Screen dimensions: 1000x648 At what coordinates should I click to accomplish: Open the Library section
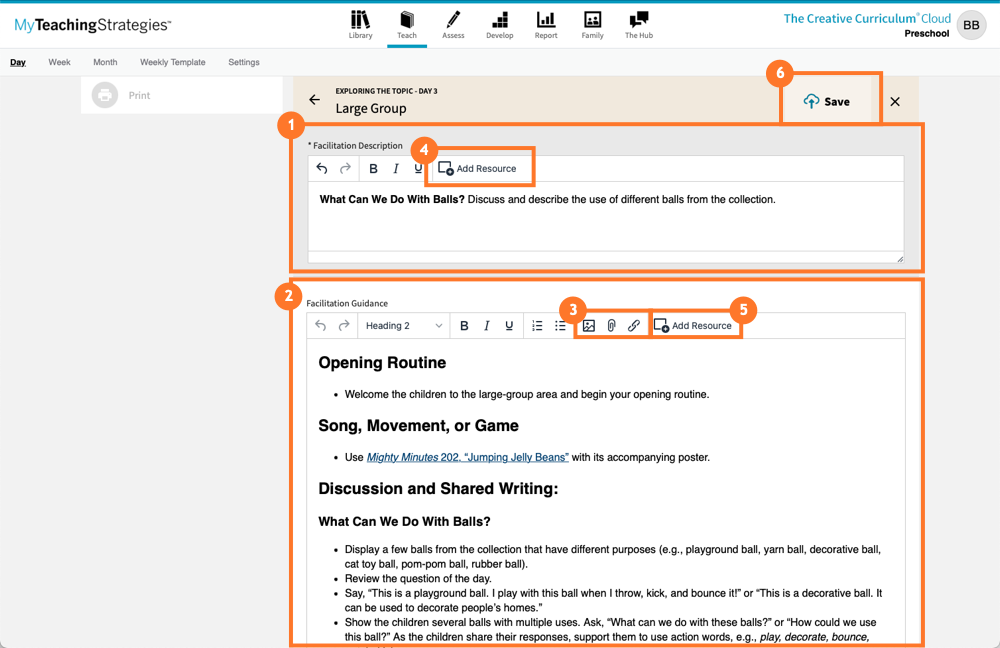[360, 25]
